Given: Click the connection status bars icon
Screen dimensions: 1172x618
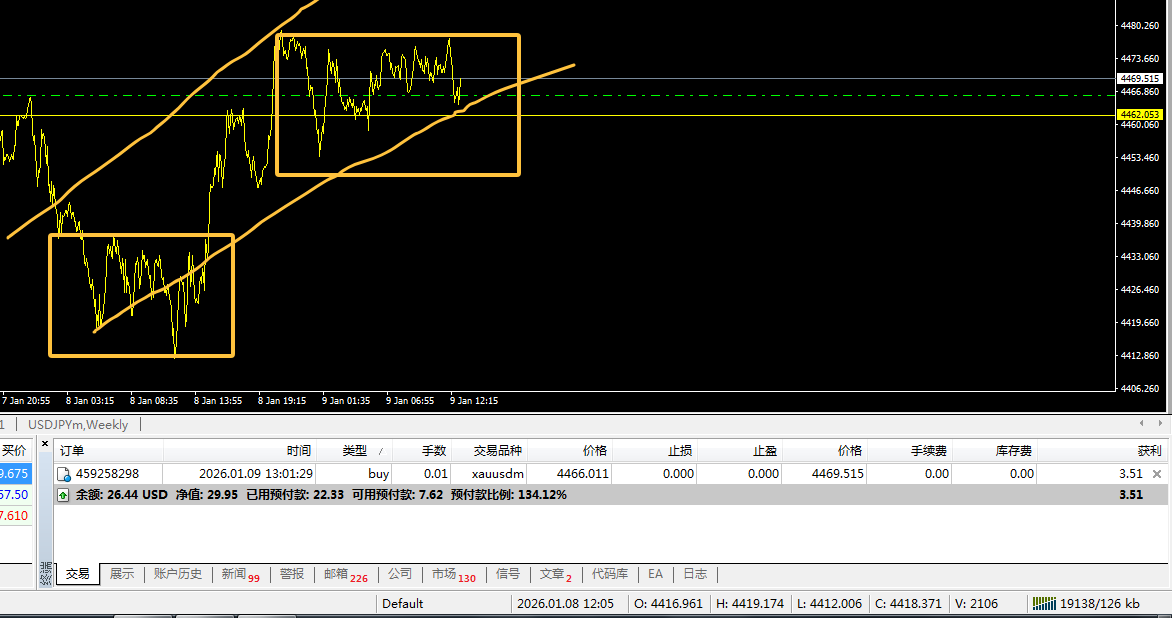Looking at the screenshot, I should tap(1045, 603).
